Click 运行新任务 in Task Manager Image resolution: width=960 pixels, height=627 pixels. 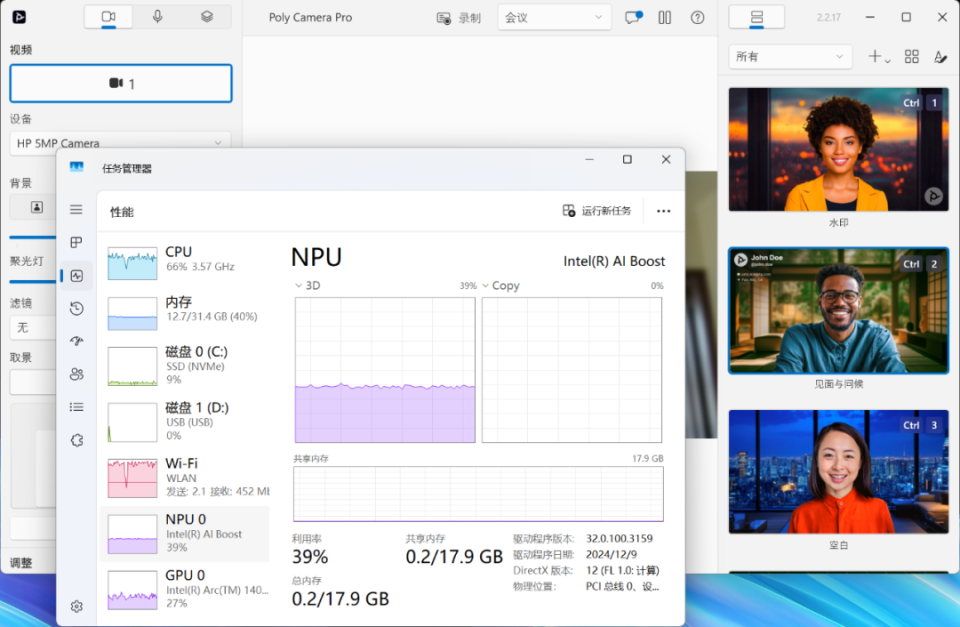point(597,211)
